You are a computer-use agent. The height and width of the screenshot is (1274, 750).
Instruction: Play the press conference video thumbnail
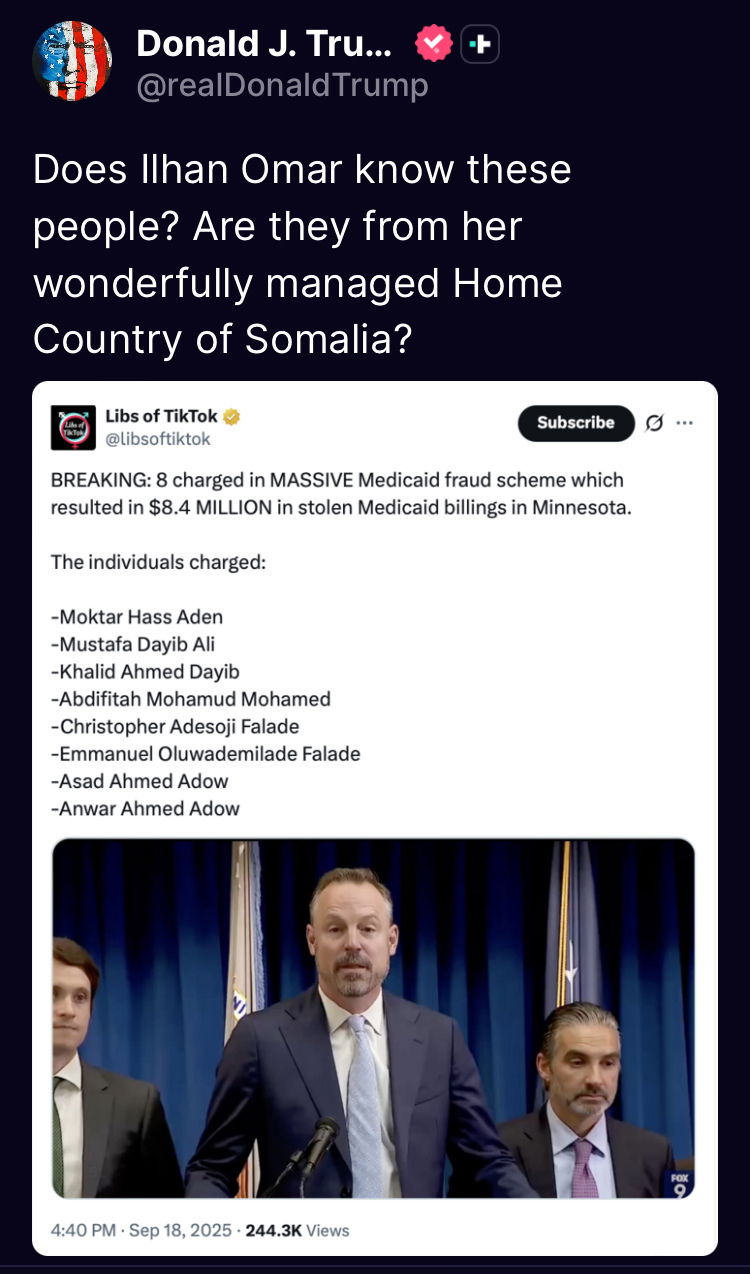click(373, 1018)
